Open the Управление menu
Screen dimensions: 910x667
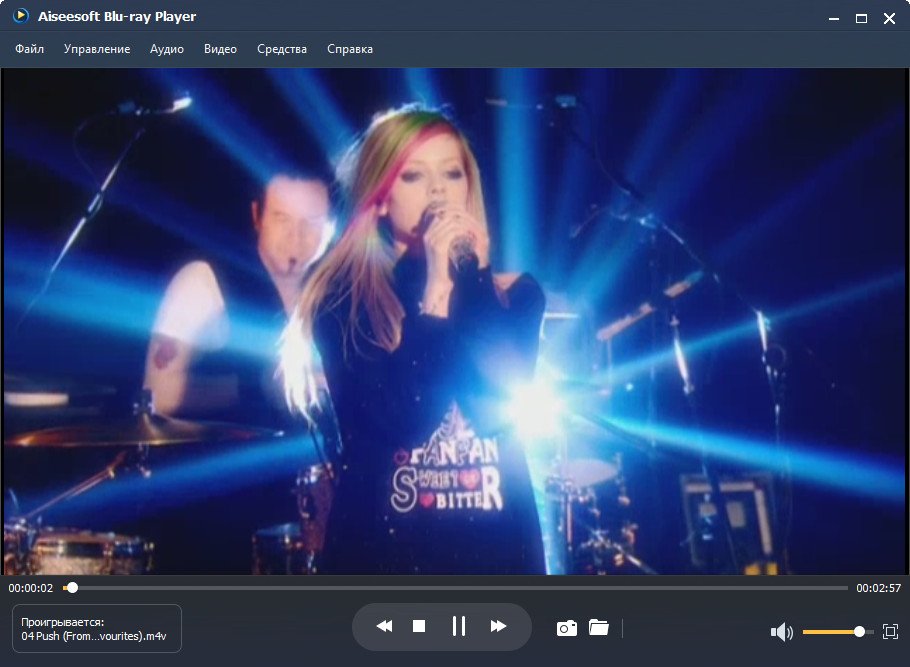coord(97,49)
